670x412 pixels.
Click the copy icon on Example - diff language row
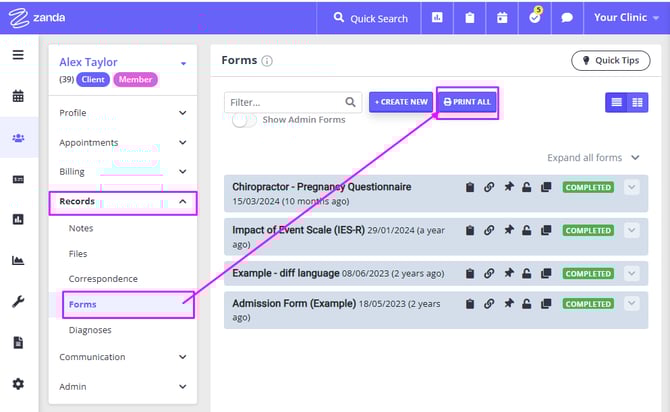546,273
